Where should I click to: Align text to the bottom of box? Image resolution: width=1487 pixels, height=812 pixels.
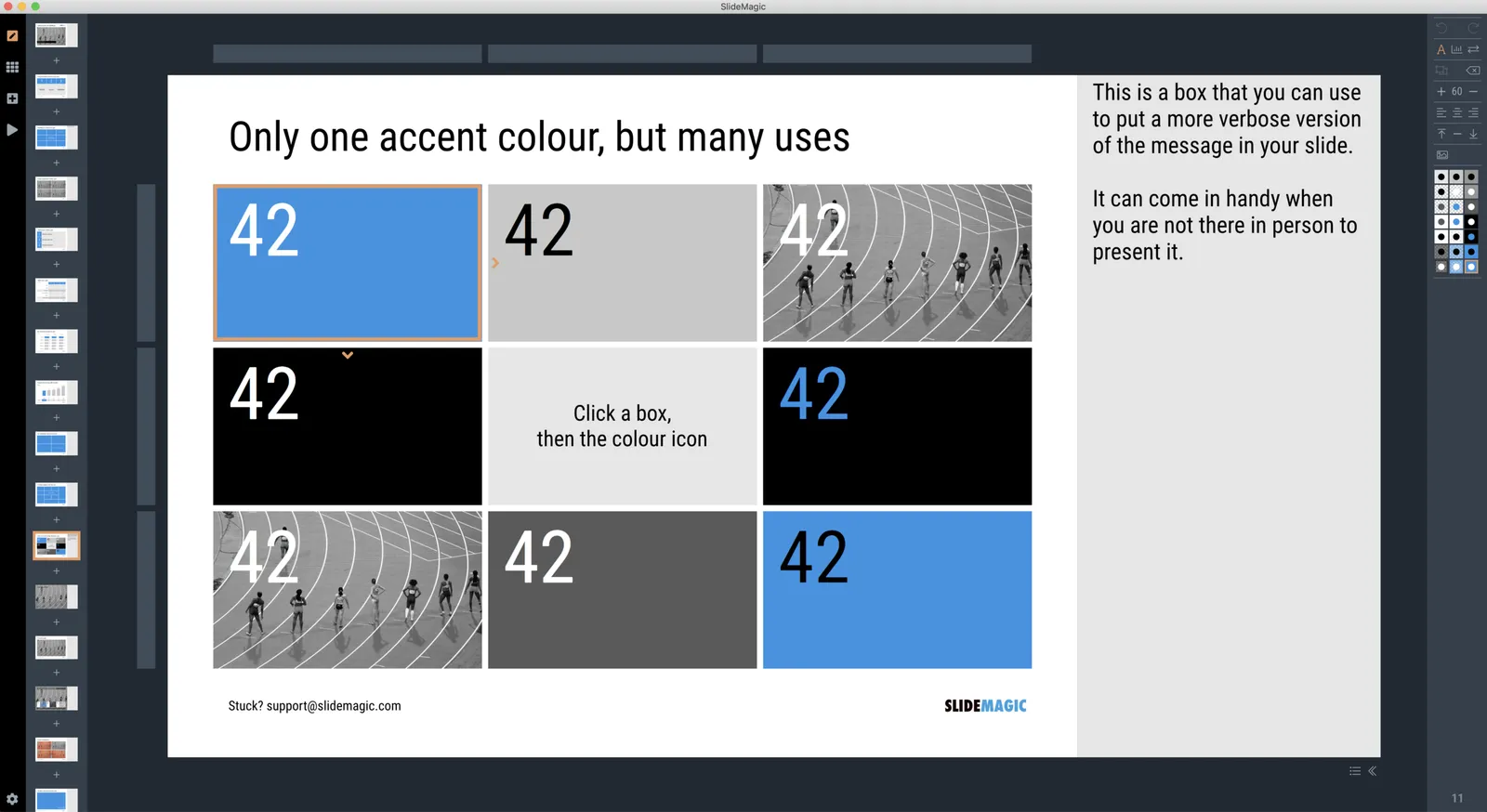(1473, 134)
